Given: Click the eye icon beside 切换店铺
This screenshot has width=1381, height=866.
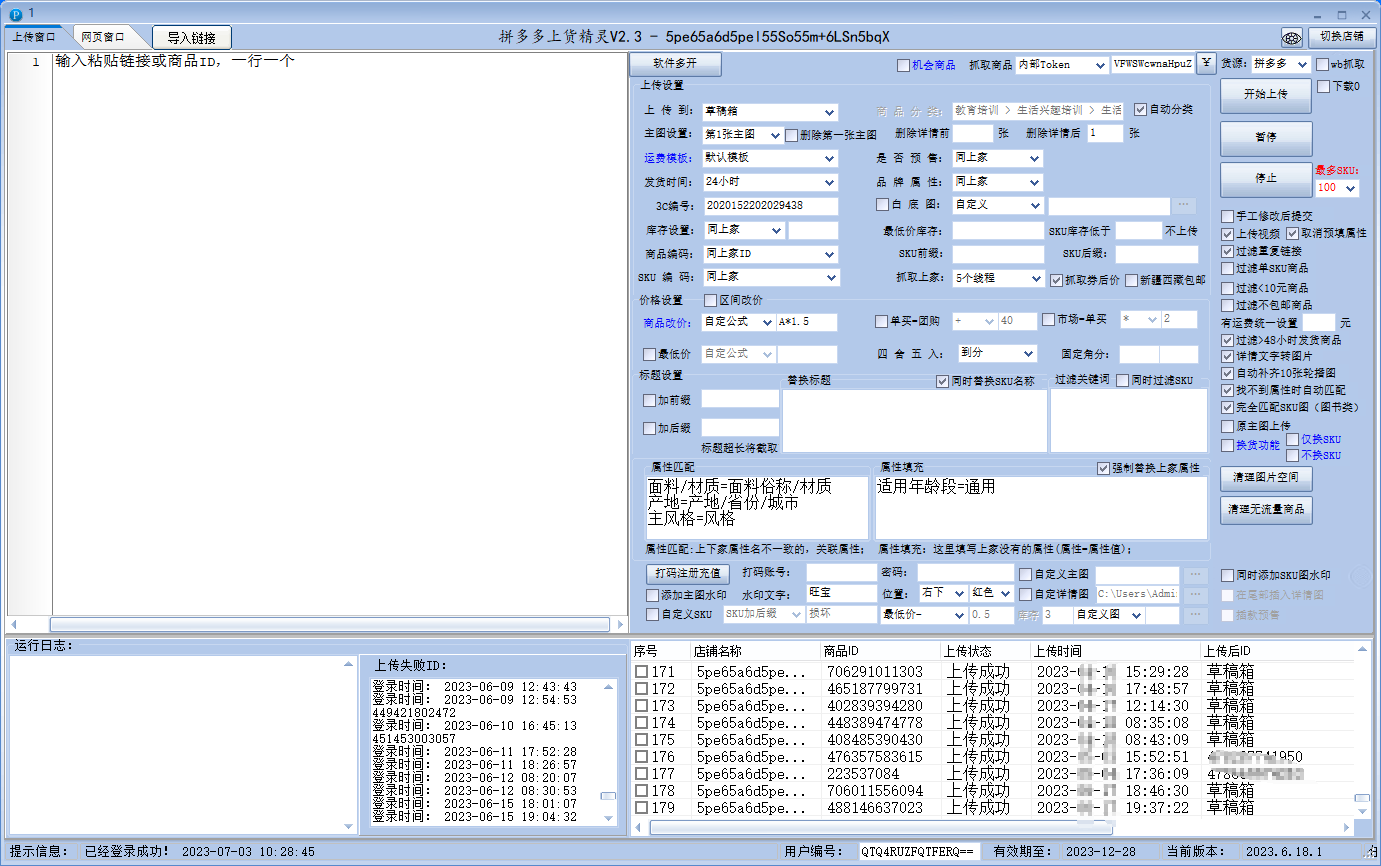Looking at the screenshot, I should (1292, 38).
